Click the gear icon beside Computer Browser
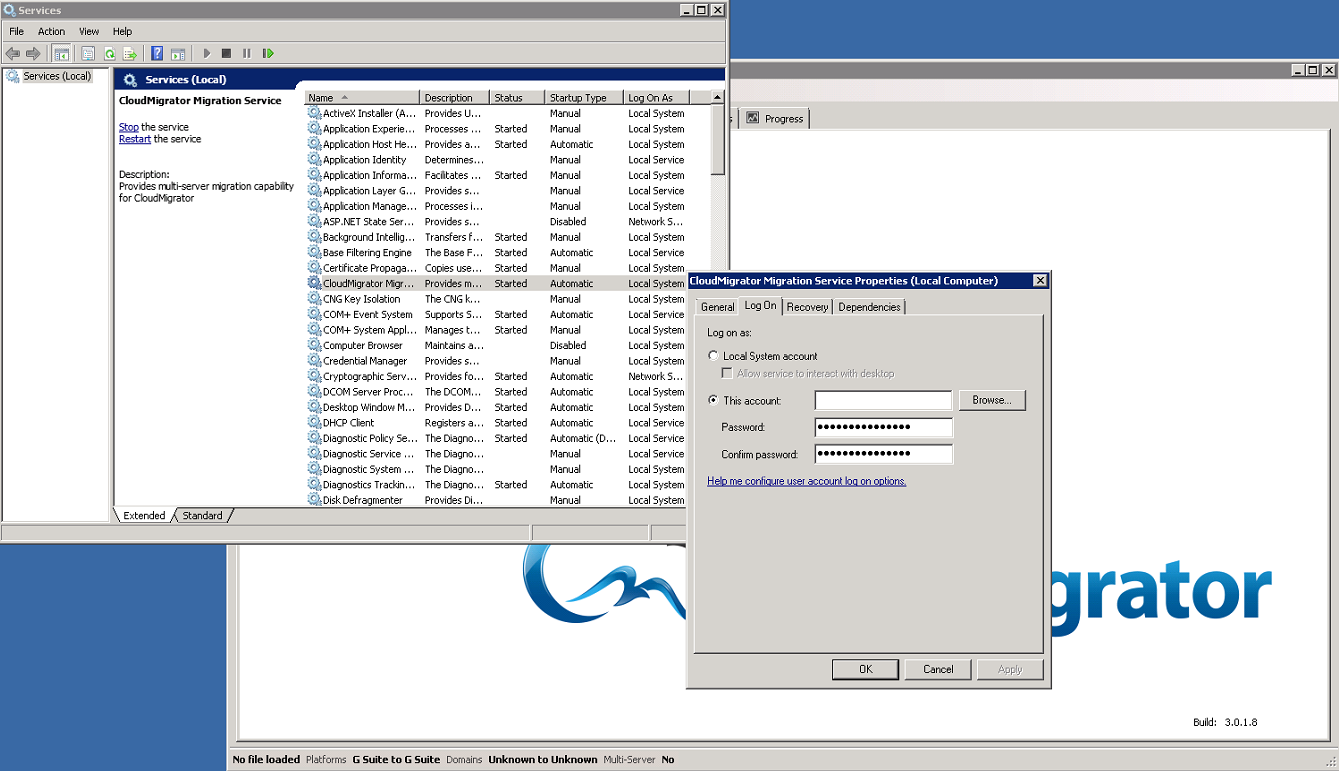The width and height of the screenshot is (1339, 771). pyautogui.click(x=314, y=346)
